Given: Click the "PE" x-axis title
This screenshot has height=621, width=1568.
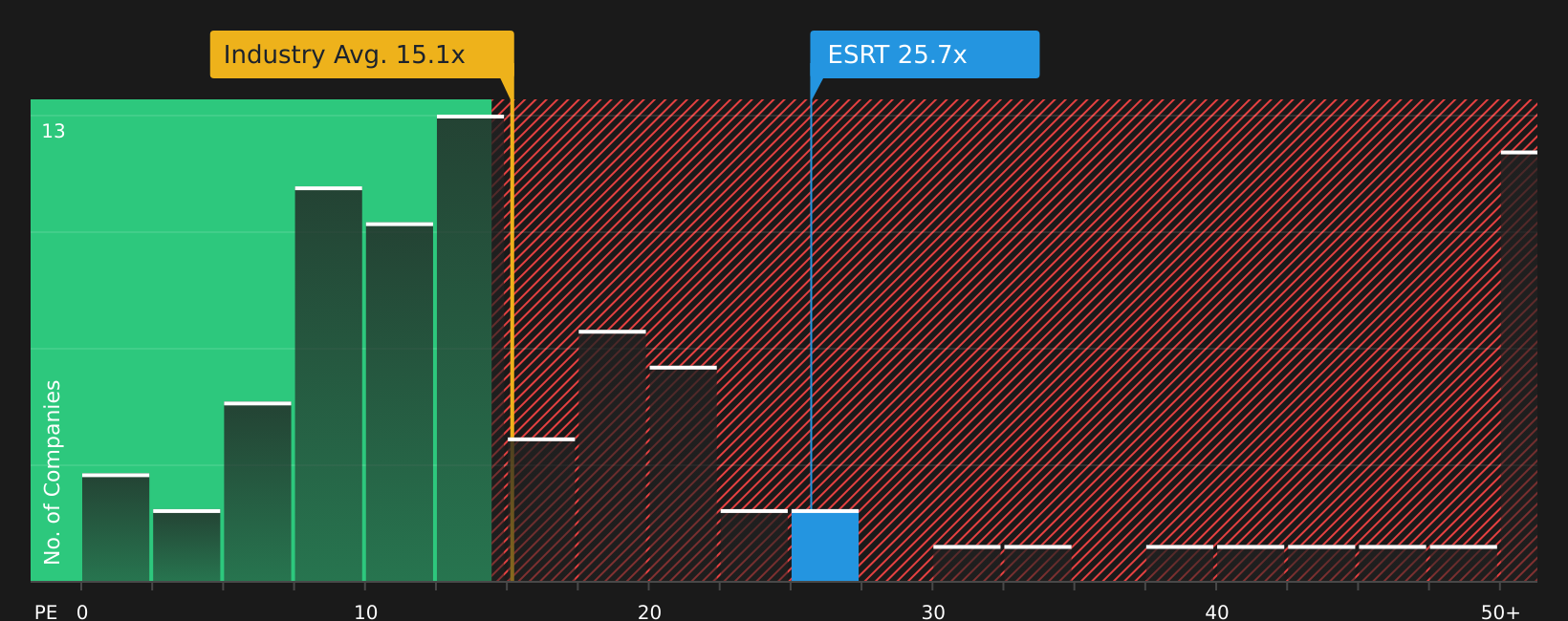Looking at the screenshot, I should (46, 612).
